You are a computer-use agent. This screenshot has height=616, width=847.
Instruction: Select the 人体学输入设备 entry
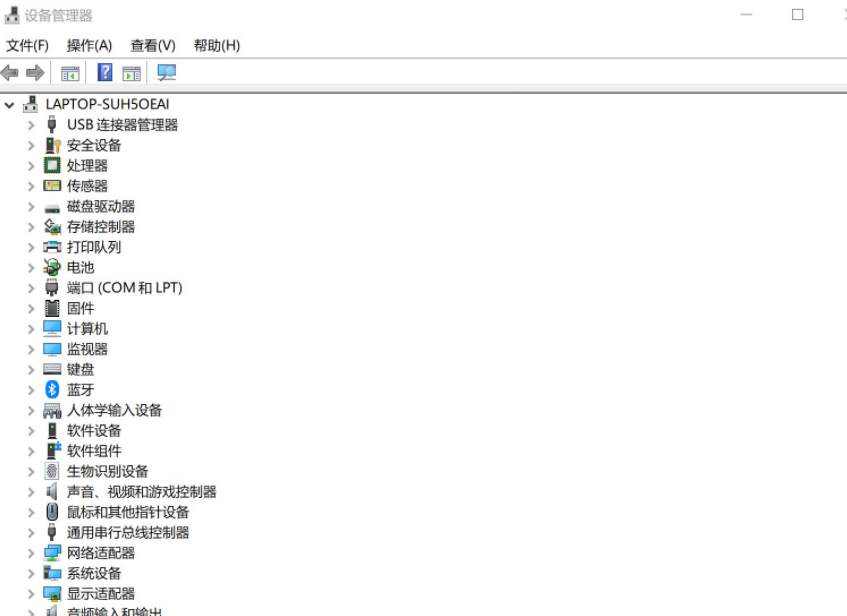[x=114, y=410]
